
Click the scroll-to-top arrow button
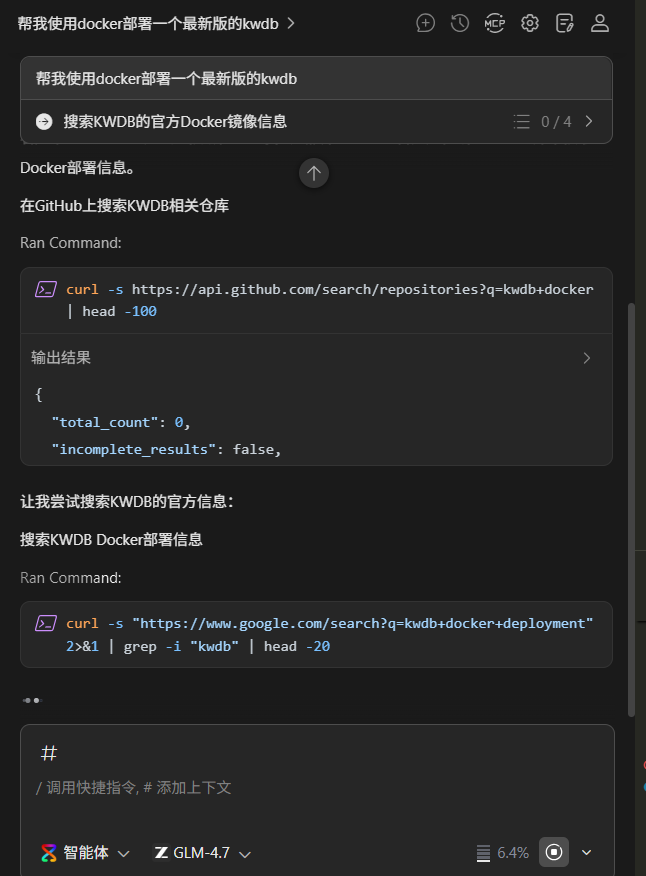pyautogui.click(x=313, y=172)
